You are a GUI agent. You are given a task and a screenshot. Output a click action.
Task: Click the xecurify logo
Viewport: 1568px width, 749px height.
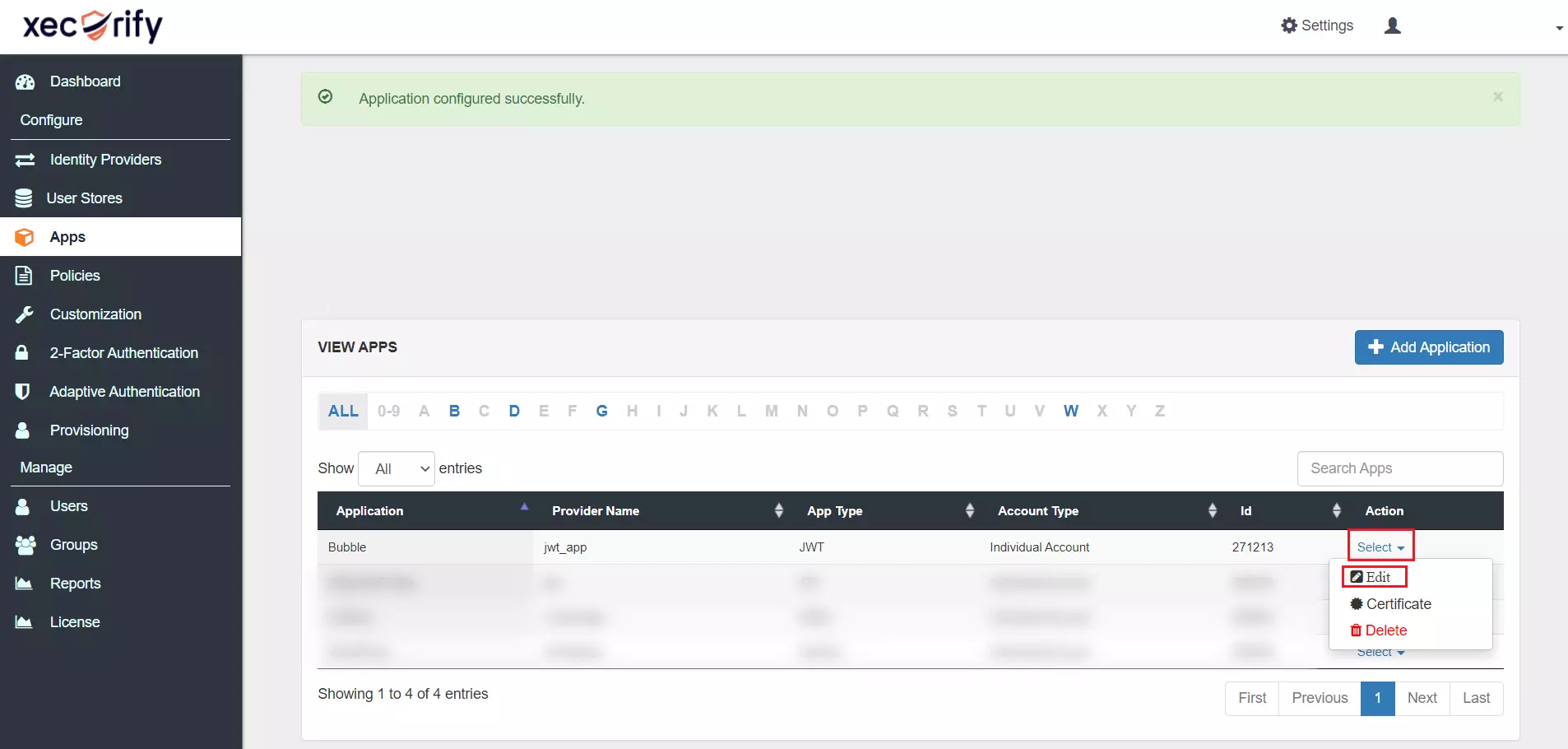(x=92, y=26)
